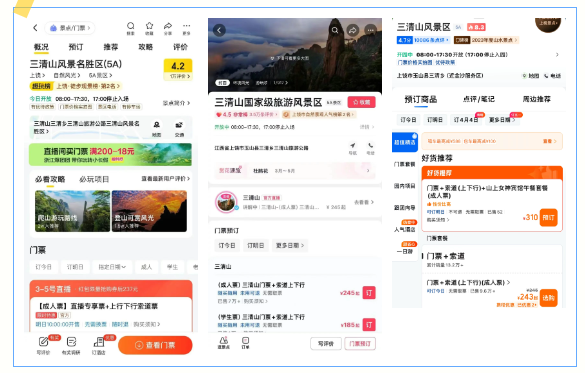Tap 写评价 pencil icon in bottom bar

click(x=43, y=341)
